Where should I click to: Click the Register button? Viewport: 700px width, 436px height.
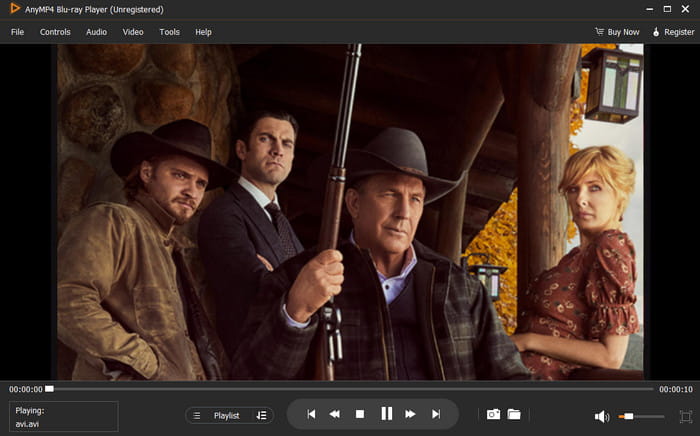(x=674, y=32)
